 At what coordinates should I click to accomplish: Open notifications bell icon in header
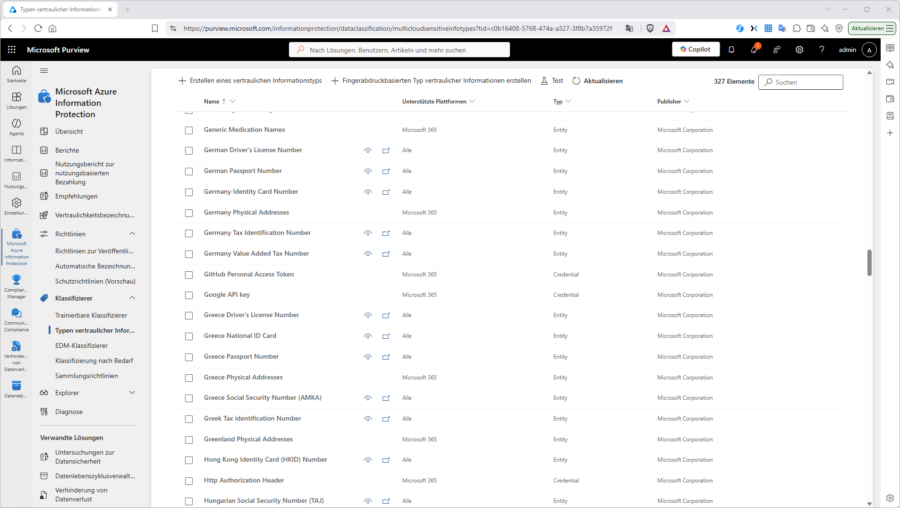point(731,50)
